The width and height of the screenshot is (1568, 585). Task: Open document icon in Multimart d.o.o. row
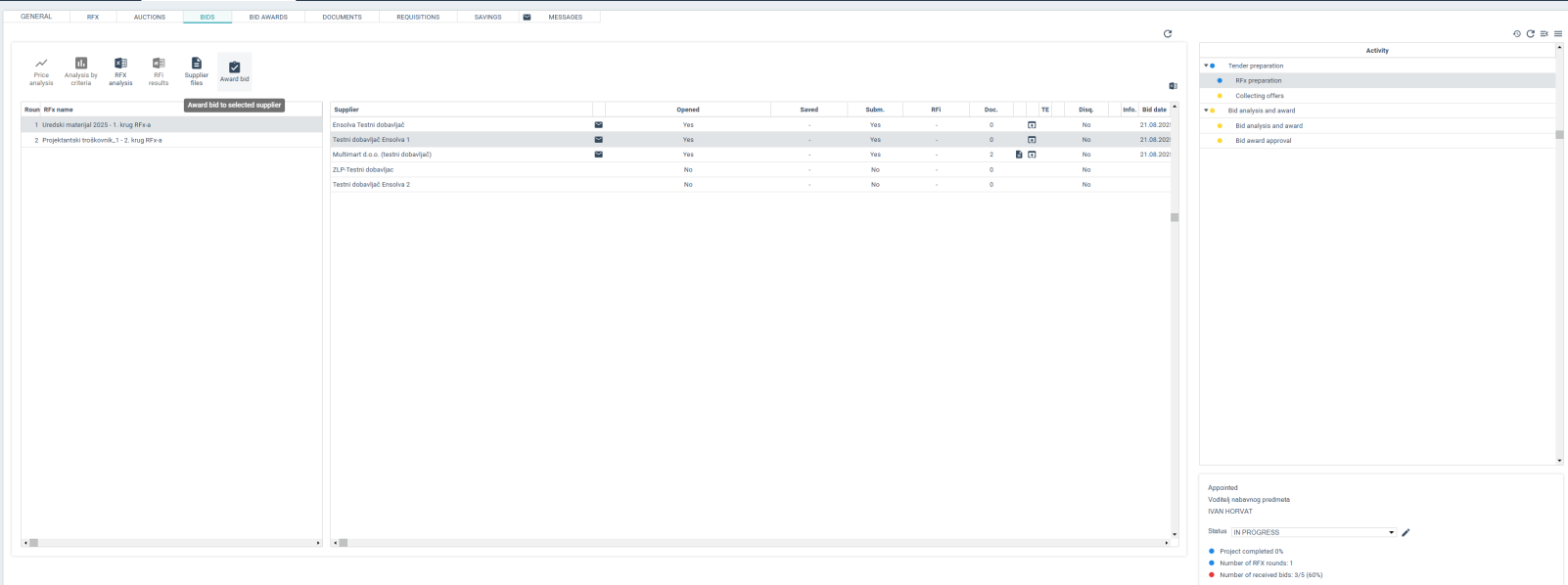[1019, 155]
